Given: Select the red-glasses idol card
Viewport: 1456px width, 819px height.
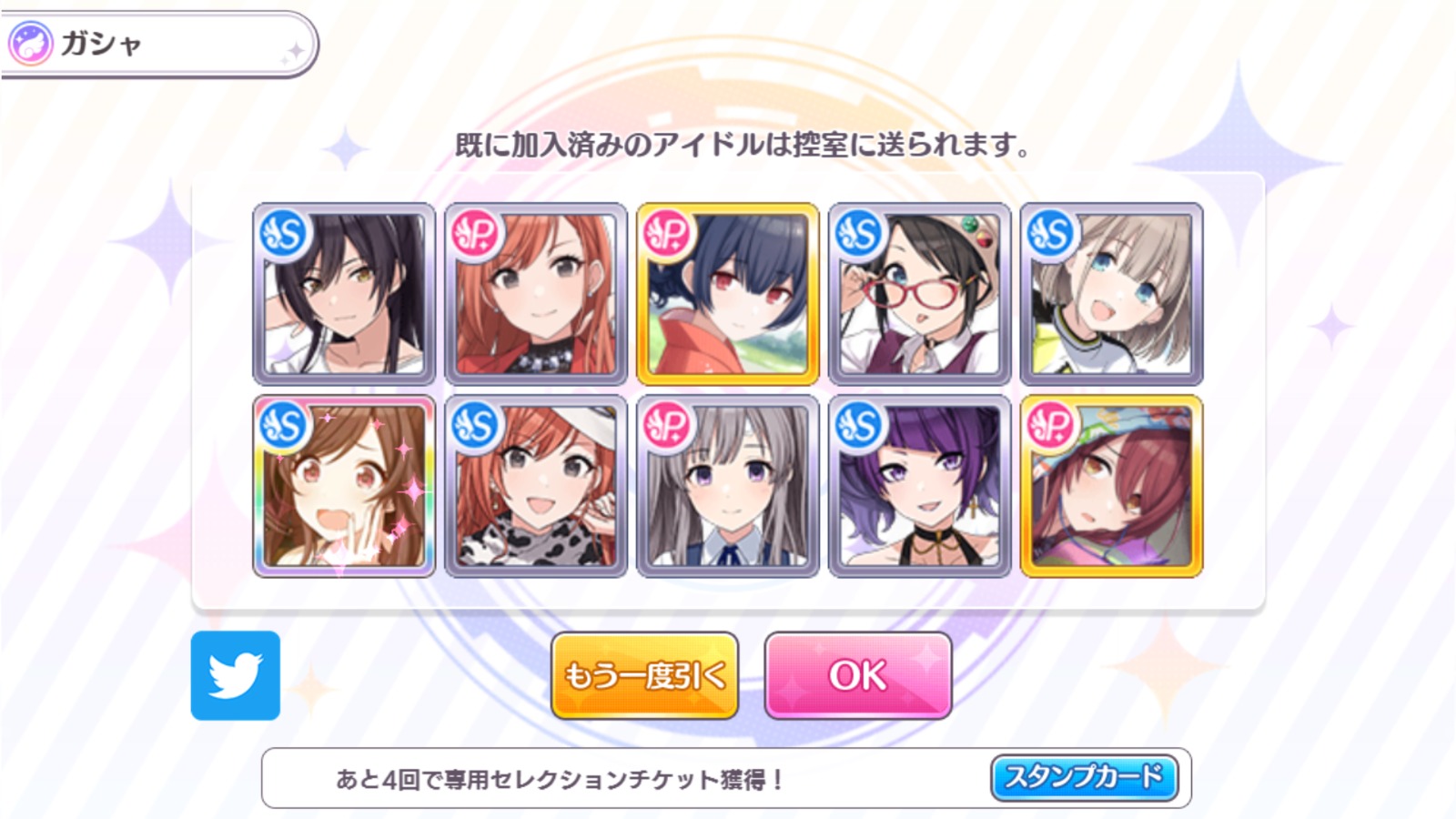Looking at the screenshot, I should point(920,294).
